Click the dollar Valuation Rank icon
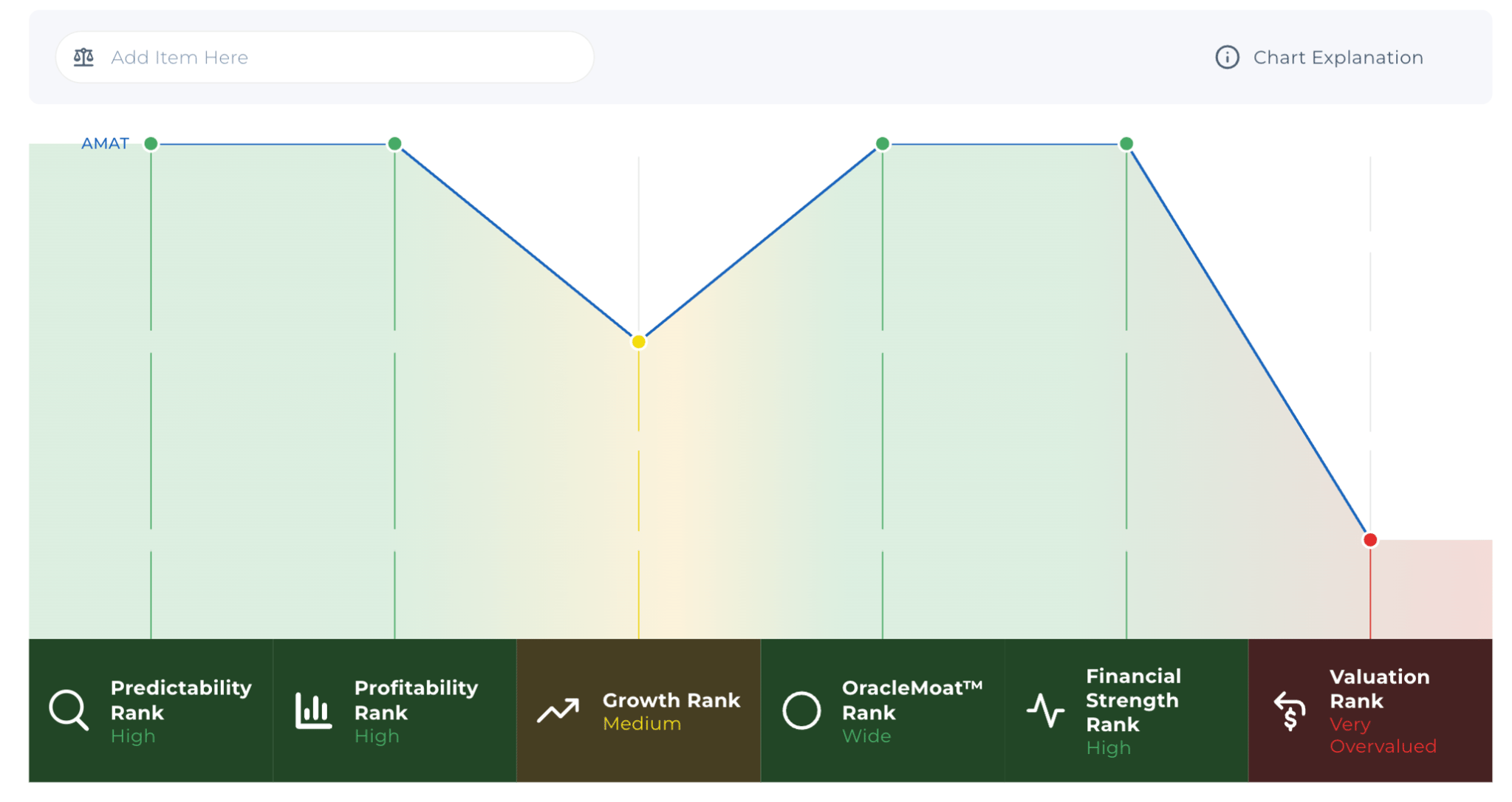 point(1290,711)
